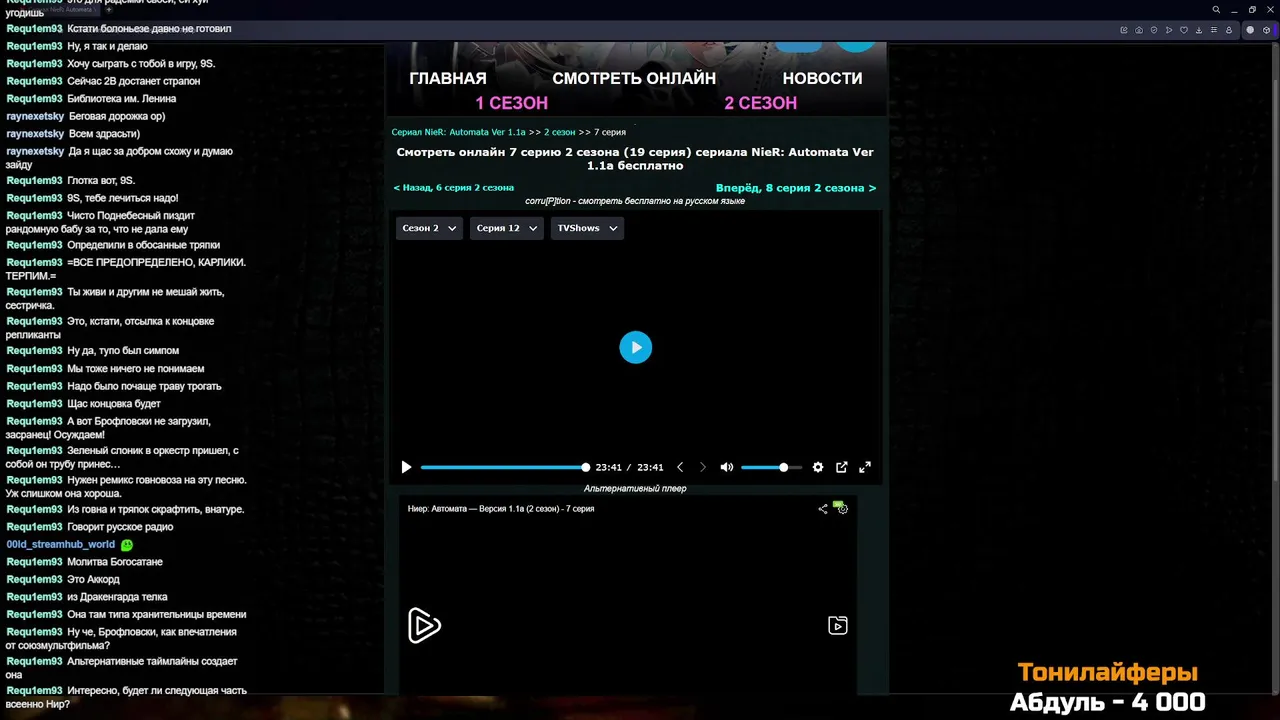The width and height of the screenshot is (1280, 720).
Task: Click the browser send/play arrow icon
Action: click(x=1169, y=30)
